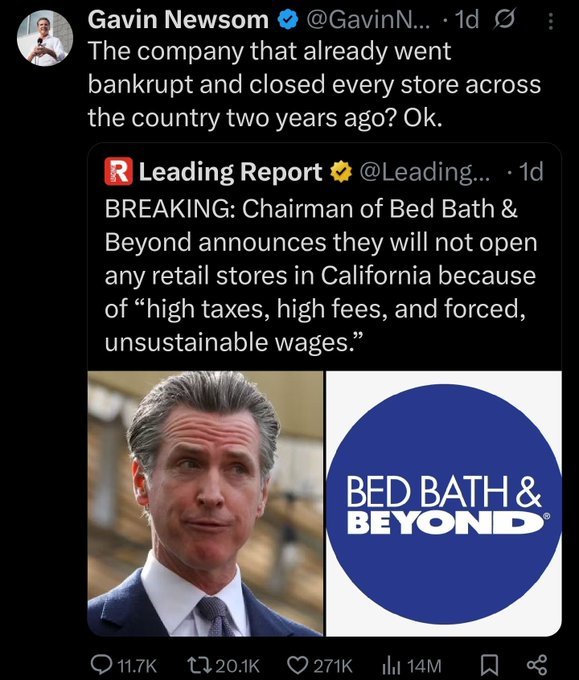The height and width of the screenshot is (680, 579).
Task: Open the Bed Bath & Beyond logo image
Action: [444, 503]
